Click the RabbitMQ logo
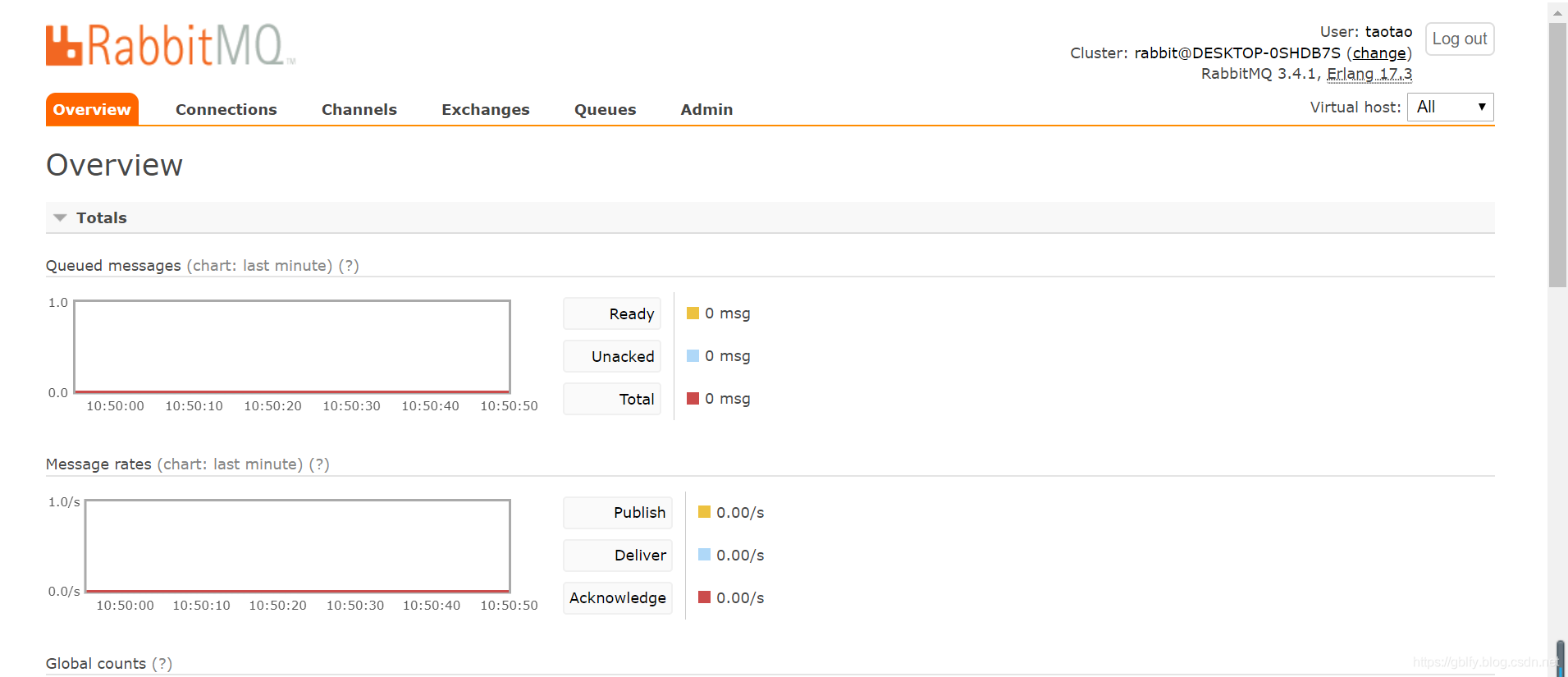The image size is (1568, 677). pos(170,45)
